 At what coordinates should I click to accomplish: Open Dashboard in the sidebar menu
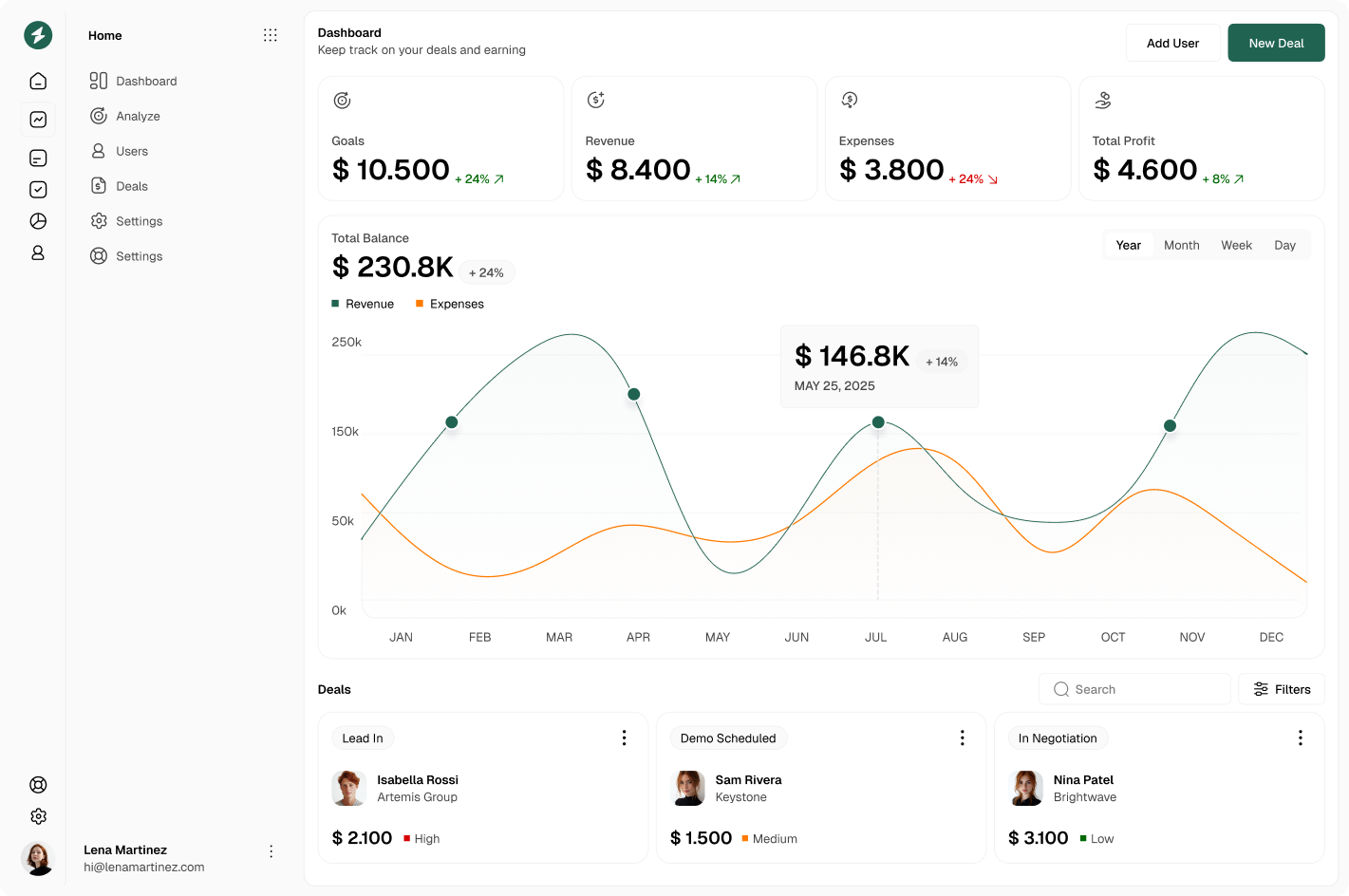(x=133, y=81)
